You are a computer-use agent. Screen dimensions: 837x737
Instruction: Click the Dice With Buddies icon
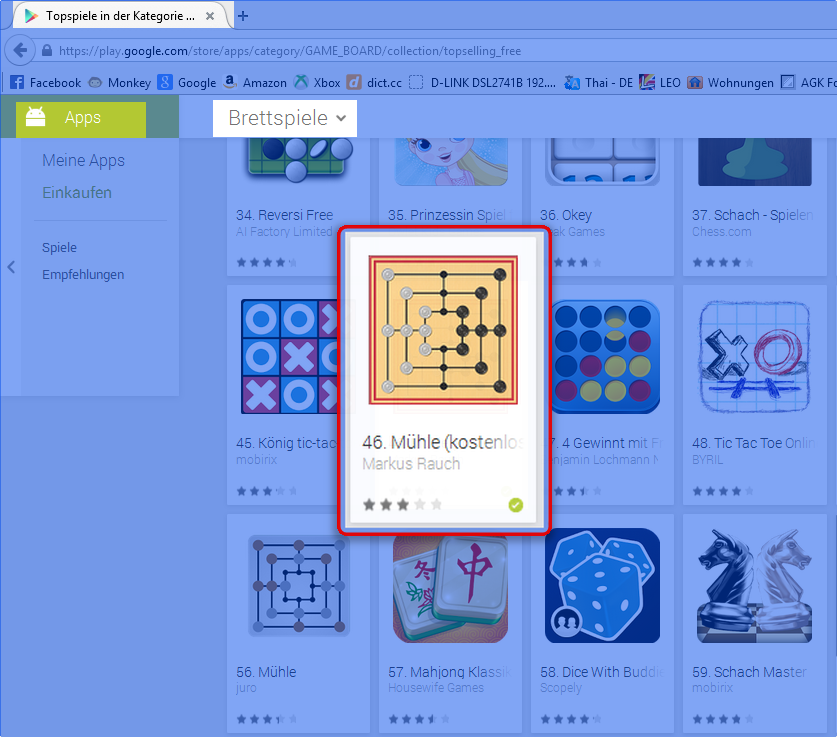coord(602,586)
